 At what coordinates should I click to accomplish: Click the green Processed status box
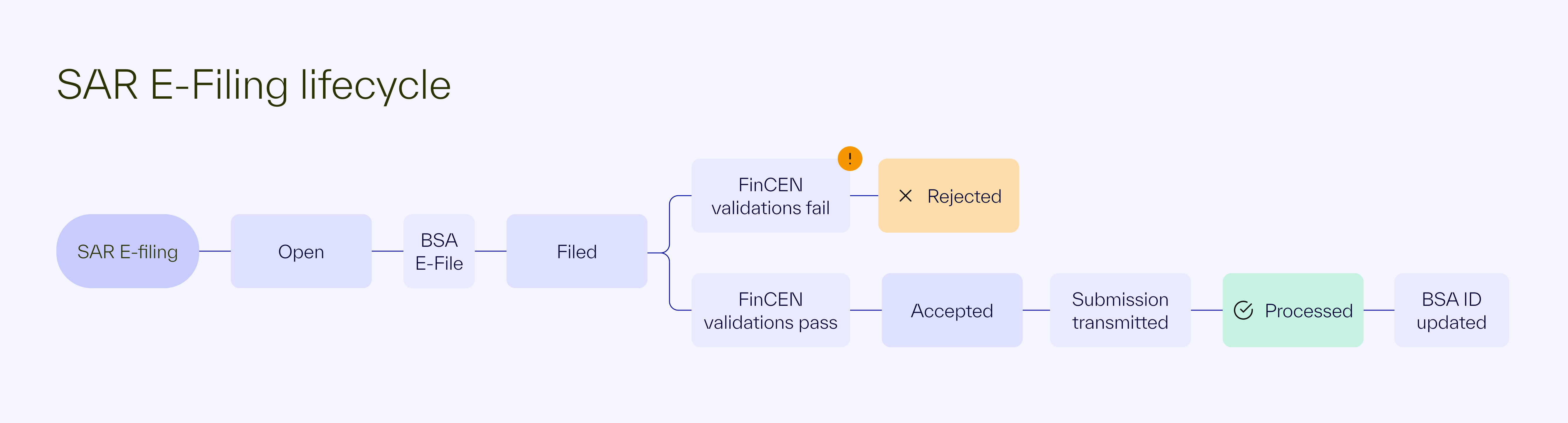[1293, 310]
